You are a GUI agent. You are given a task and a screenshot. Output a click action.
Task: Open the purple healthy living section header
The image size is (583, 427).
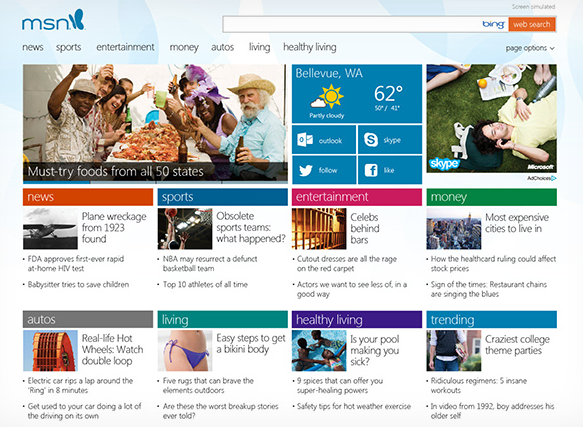point(357,319)
